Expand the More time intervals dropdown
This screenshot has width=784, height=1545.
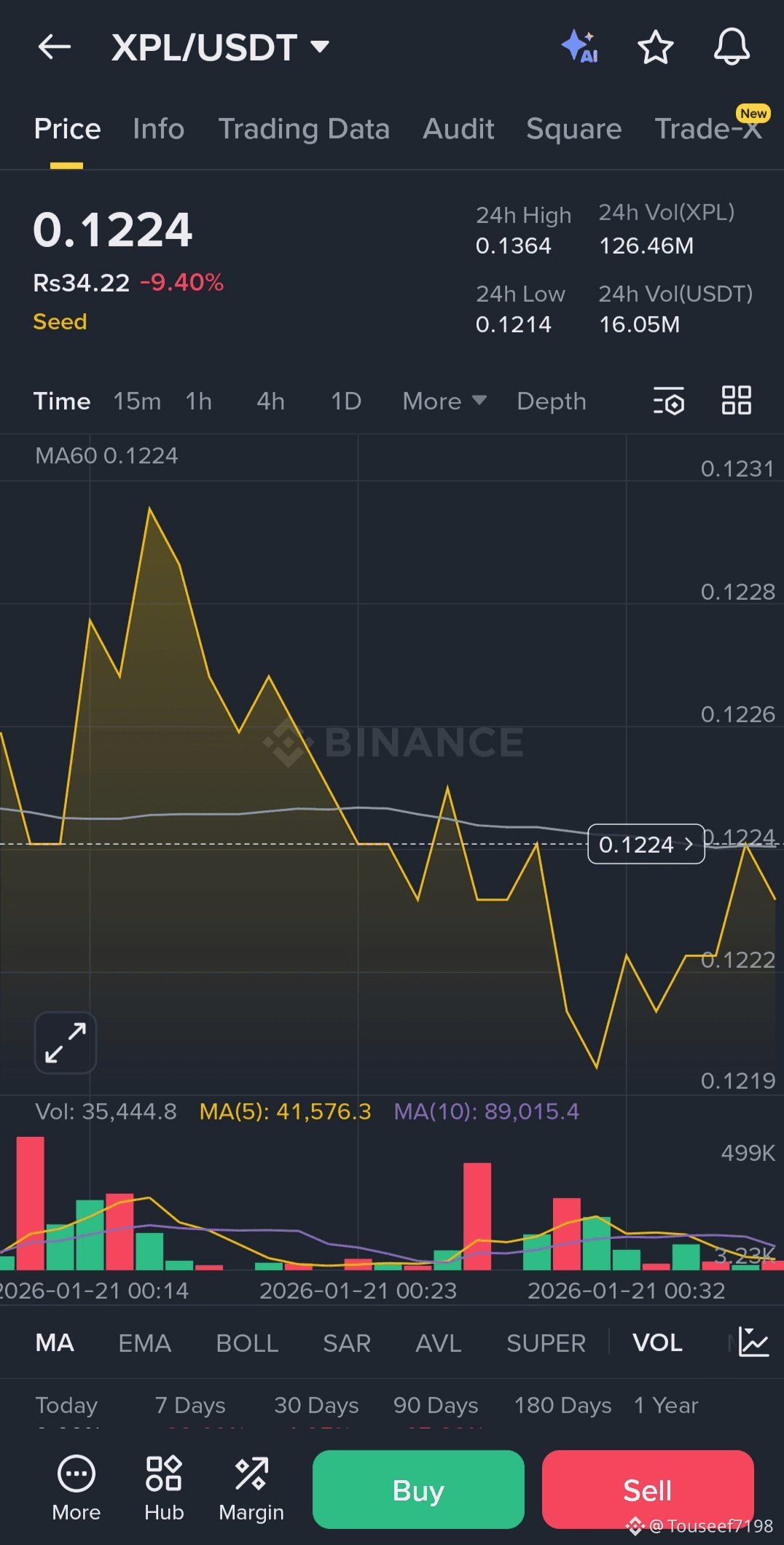[444, 401]
